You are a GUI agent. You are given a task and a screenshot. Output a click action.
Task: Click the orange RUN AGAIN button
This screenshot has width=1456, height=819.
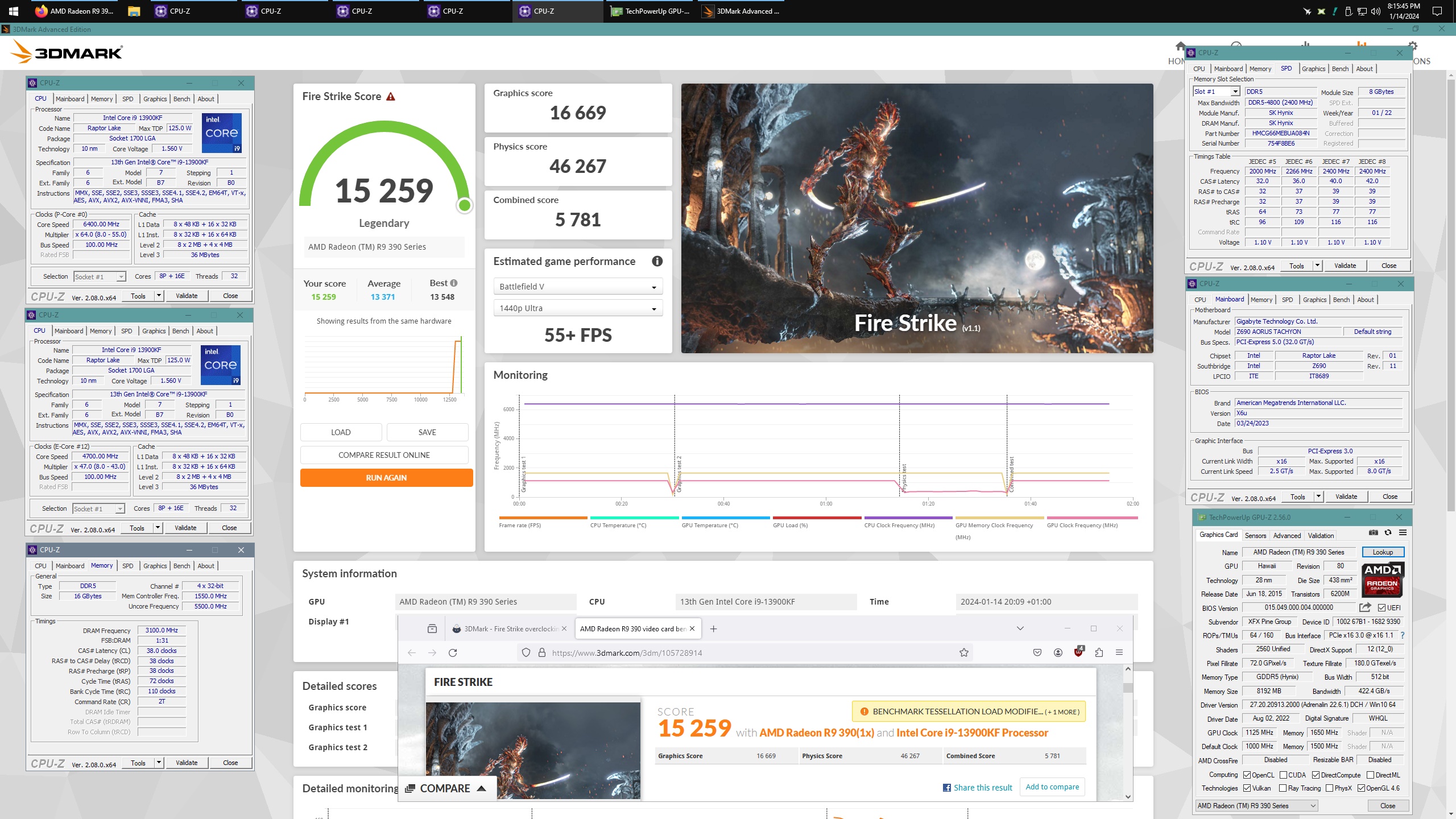pyautogui.click(x=386, y=478)
